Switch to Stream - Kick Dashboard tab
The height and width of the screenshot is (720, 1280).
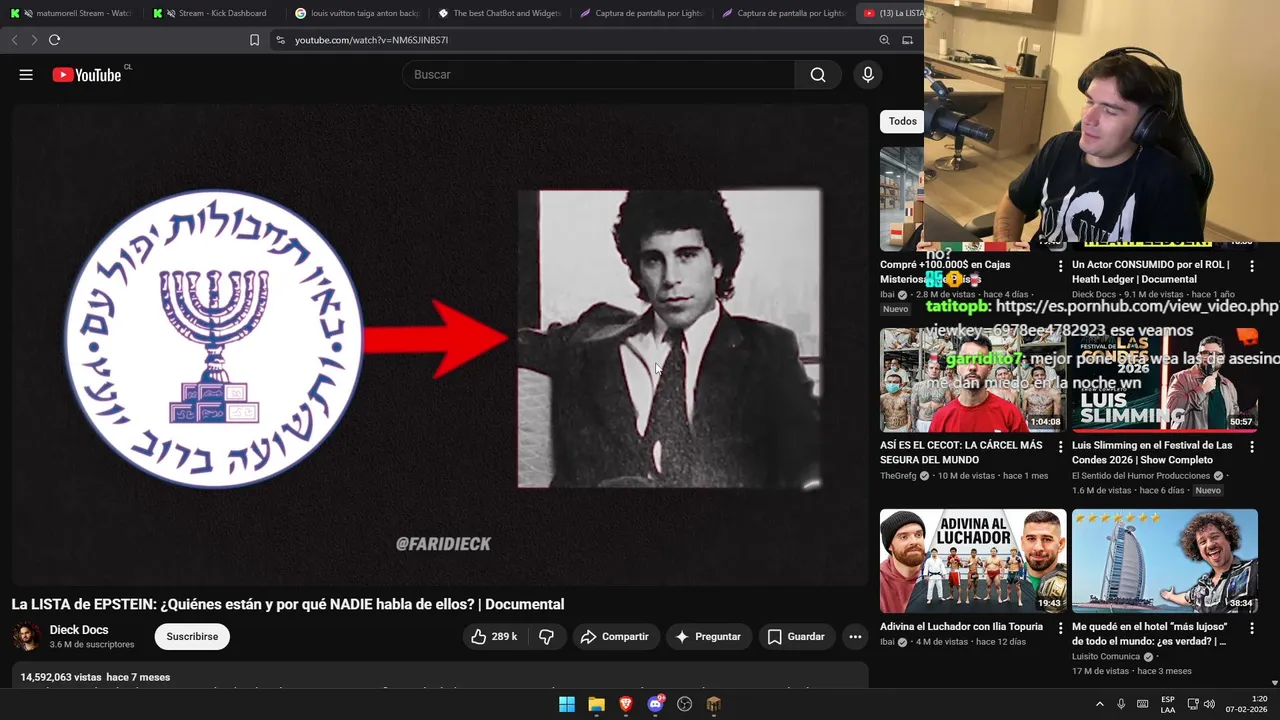(212, 13)
